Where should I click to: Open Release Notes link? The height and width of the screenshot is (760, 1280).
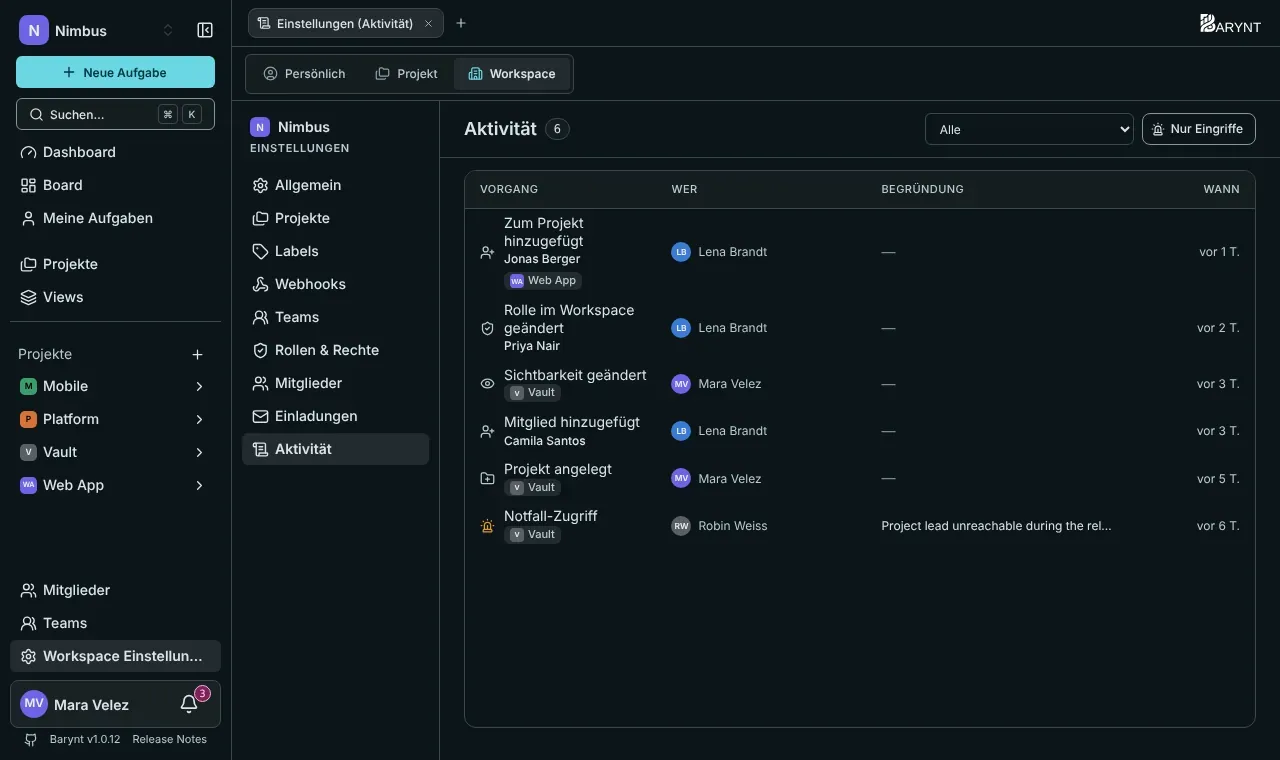pos(169,739)
